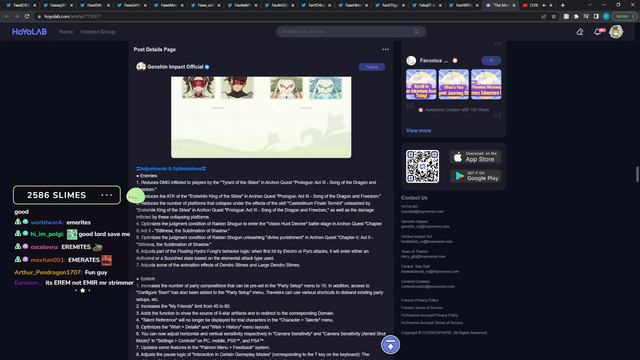
Task: Open three-dot menu on 2586 SLIMES widget
Action: 107,195
